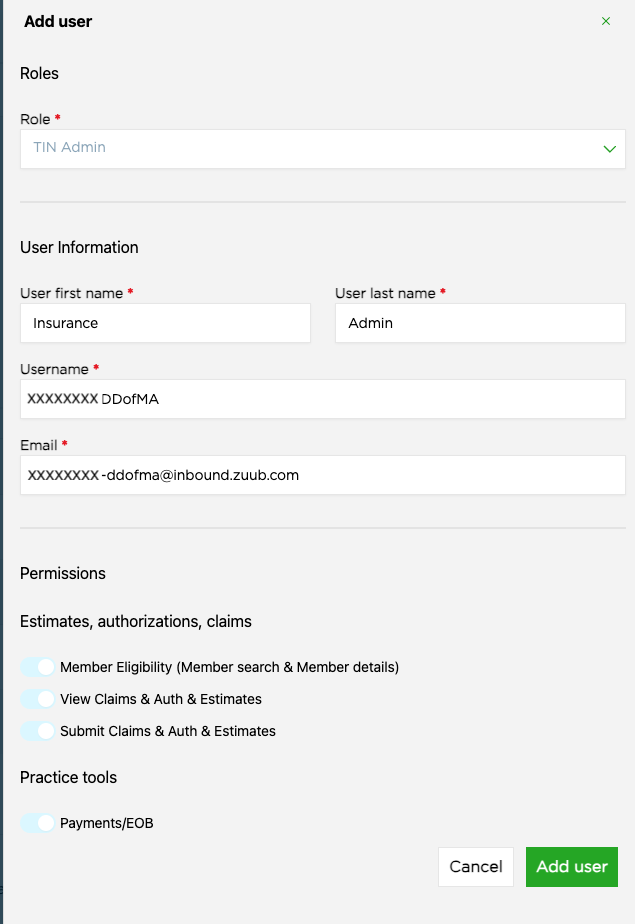
Task: Toggle the Submit Claims & Auth & Estimates switch
Action: 37,731
